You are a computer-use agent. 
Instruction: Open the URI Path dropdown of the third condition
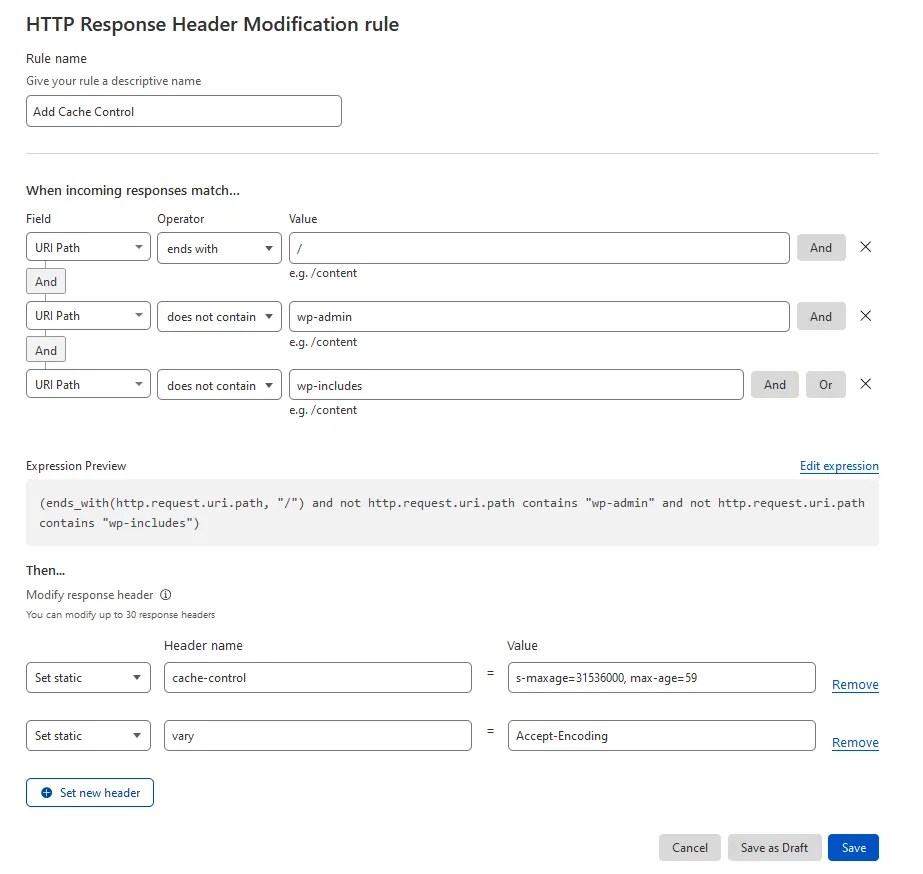point(88,384)
